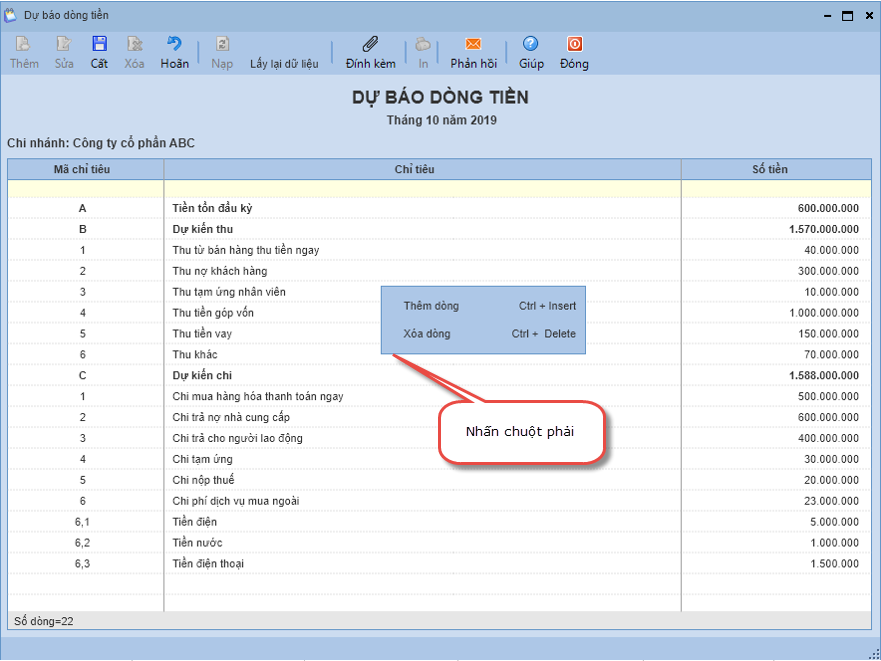Click the Số tiền column header
Image resolution: width=881 pixels, height=661 pixels.
(770, 169)
